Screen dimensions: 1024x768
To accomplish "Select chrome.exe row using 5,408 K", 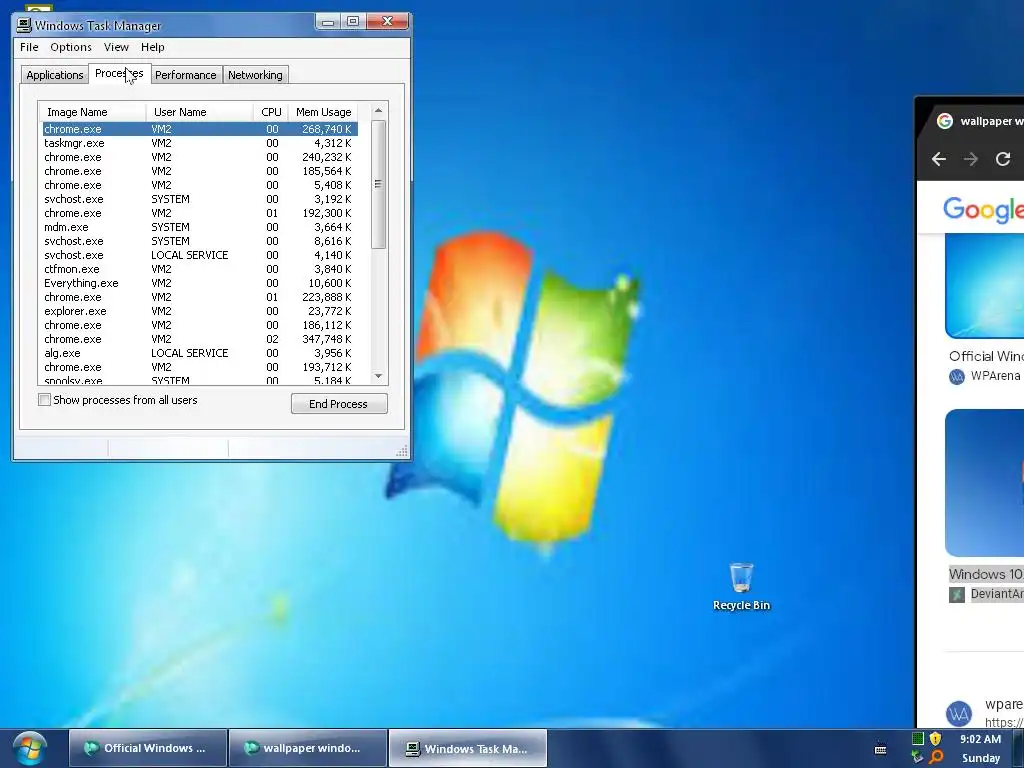I will point(200,185).
